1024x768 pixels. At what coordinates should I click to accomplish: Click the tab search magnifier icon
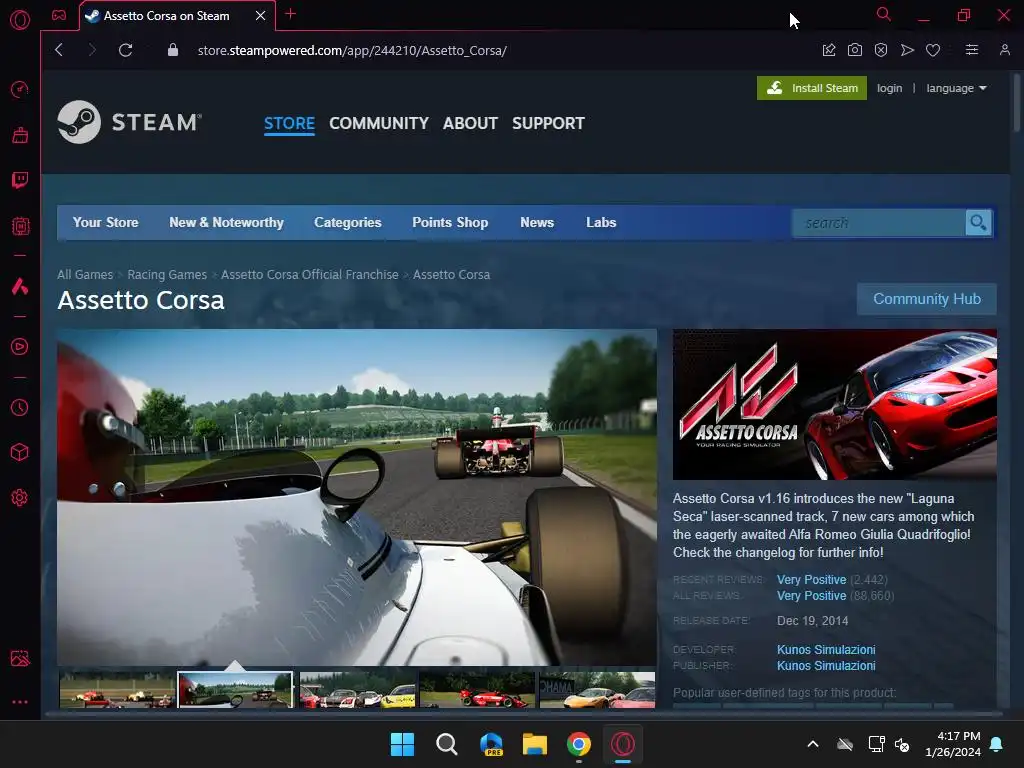click(884, 14)
